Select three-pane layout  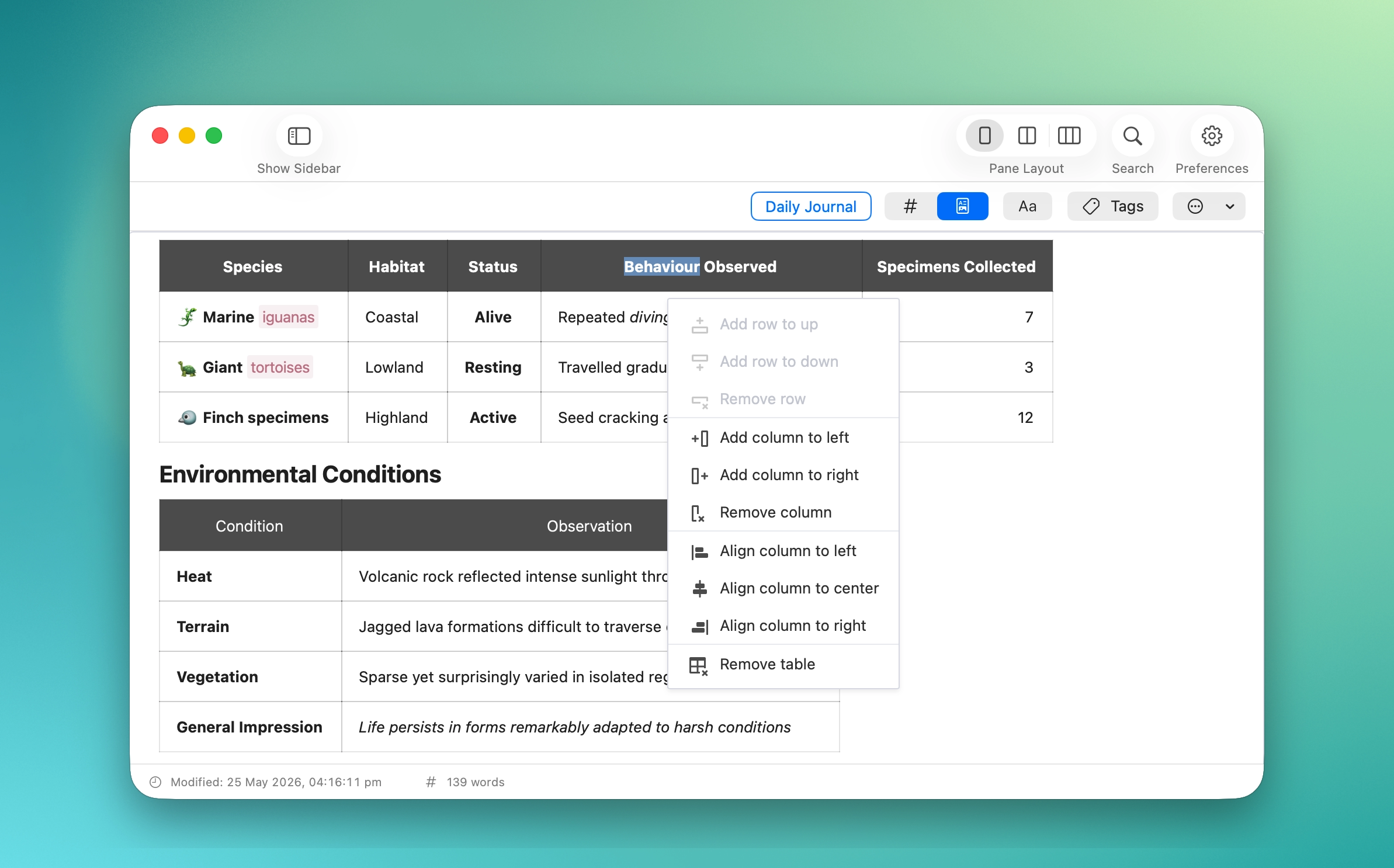click(1069, 136)
